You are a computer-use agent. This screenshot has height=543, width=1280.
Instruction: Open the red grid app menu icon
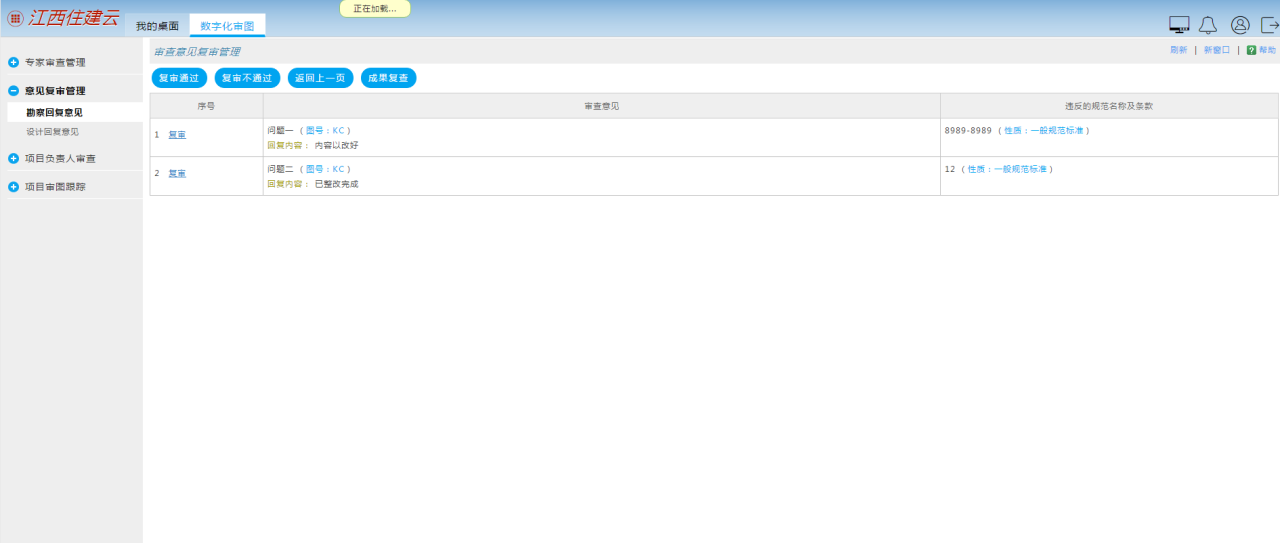click(x=15, y=18)
